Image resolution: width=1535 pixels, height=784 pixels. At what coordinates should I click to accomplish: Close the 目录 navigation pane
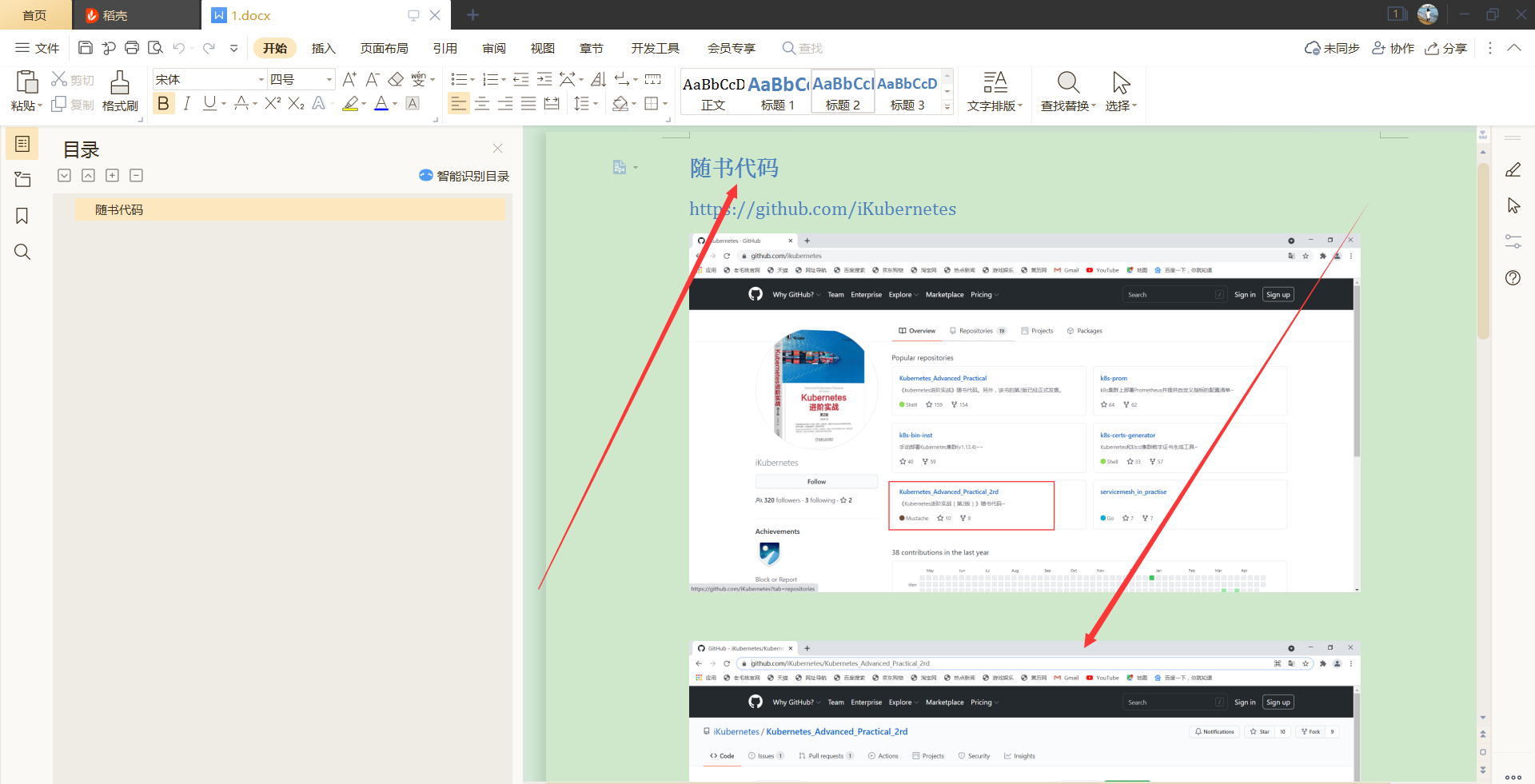coord(497,148)
